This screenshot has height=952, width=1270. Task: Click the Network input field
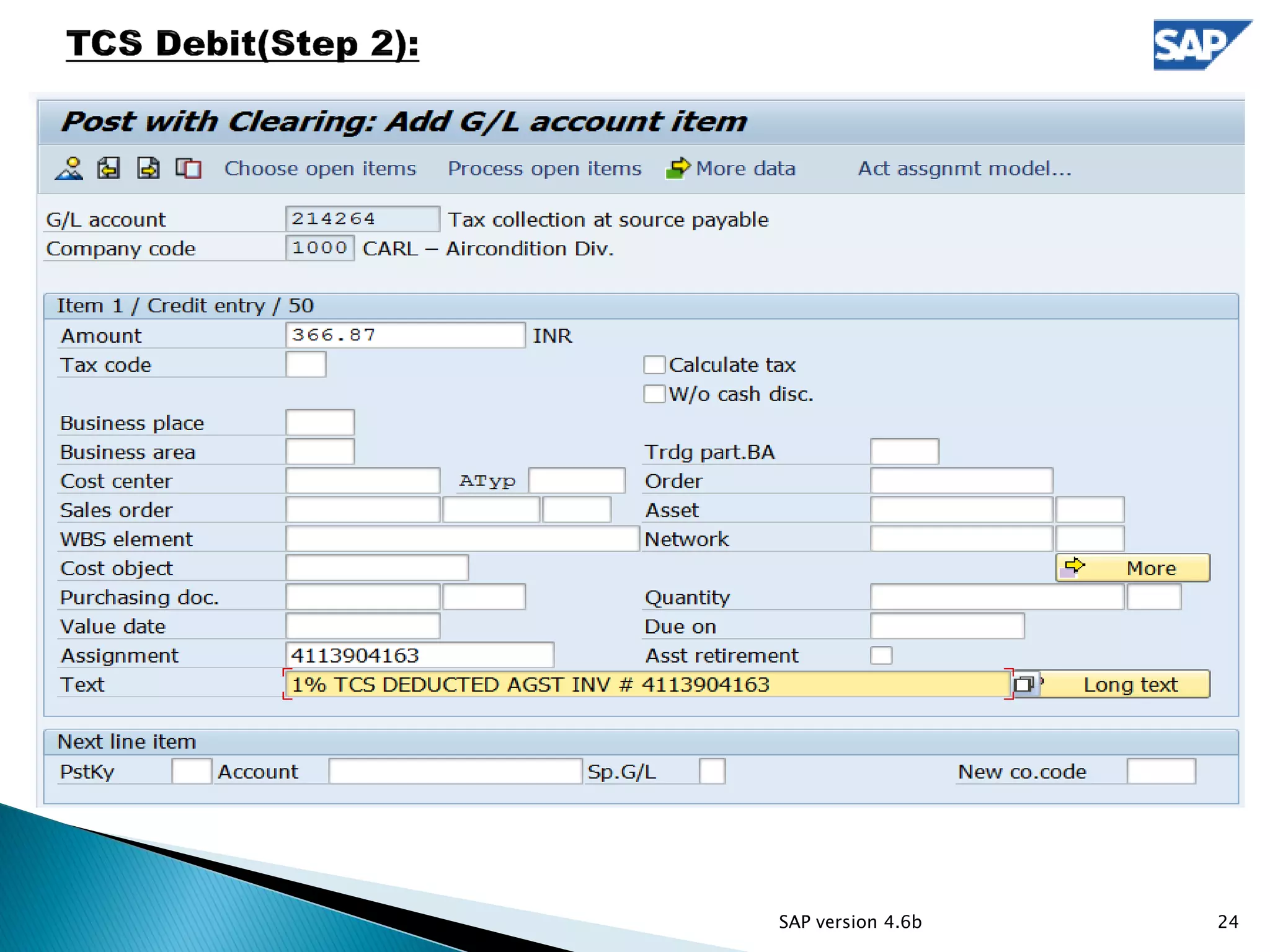point(962,539)
